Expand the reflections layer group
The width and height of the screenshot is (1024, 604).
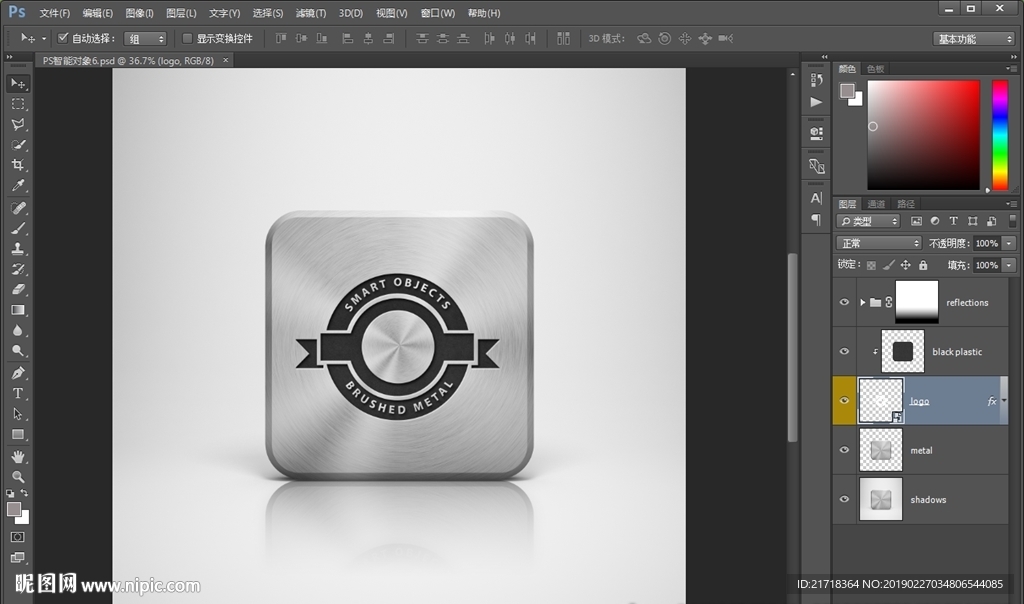[x=862, y=302]
